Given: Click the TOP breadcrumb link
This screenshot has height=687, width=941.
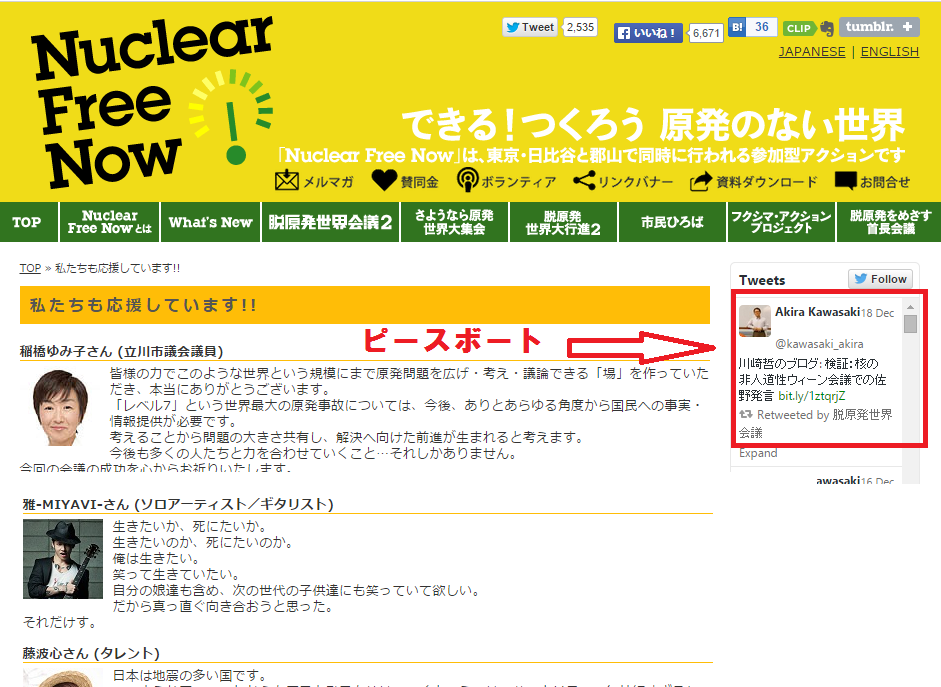Looking at the screenshot, I should point(30,268).
